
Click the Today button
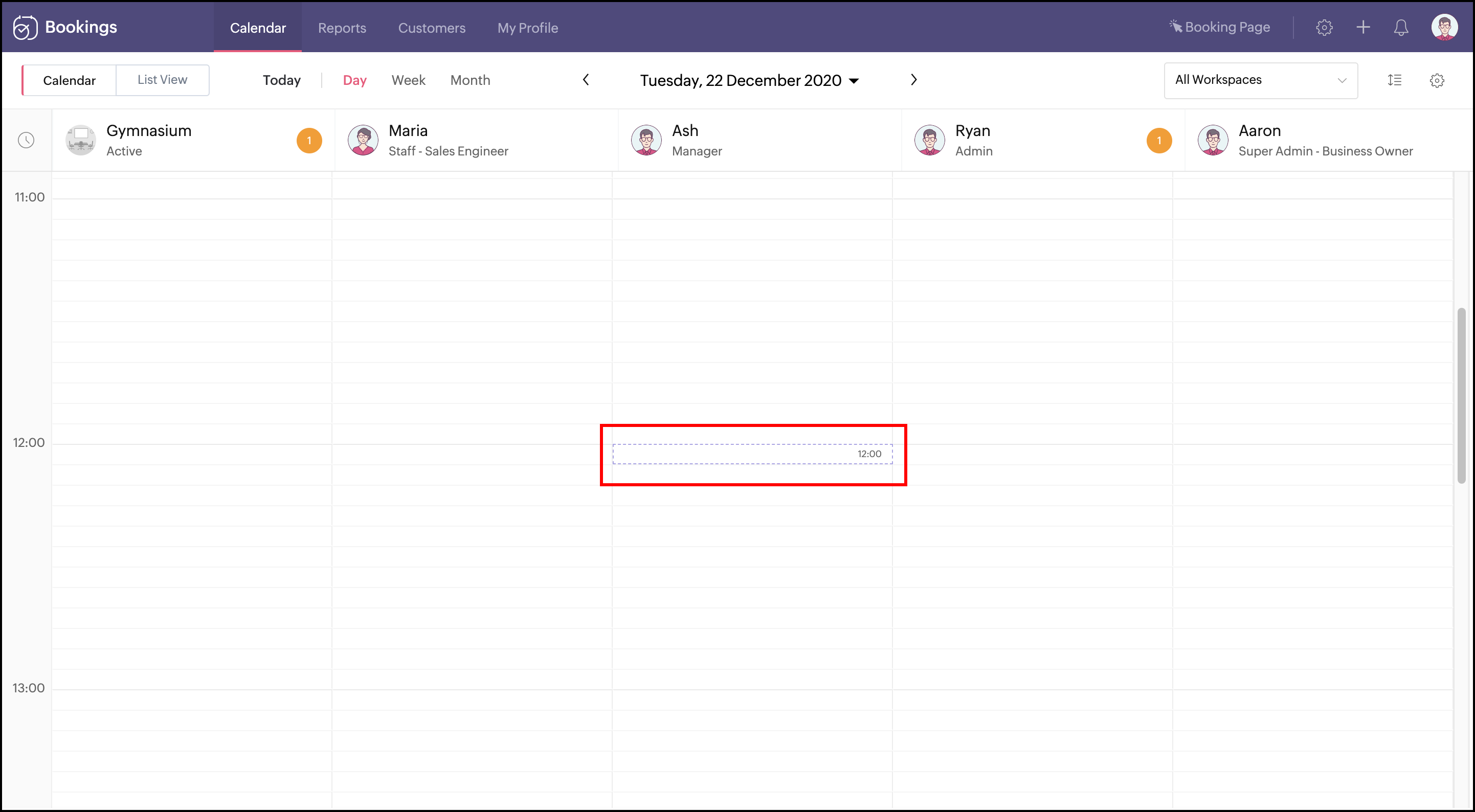point(281,80)
